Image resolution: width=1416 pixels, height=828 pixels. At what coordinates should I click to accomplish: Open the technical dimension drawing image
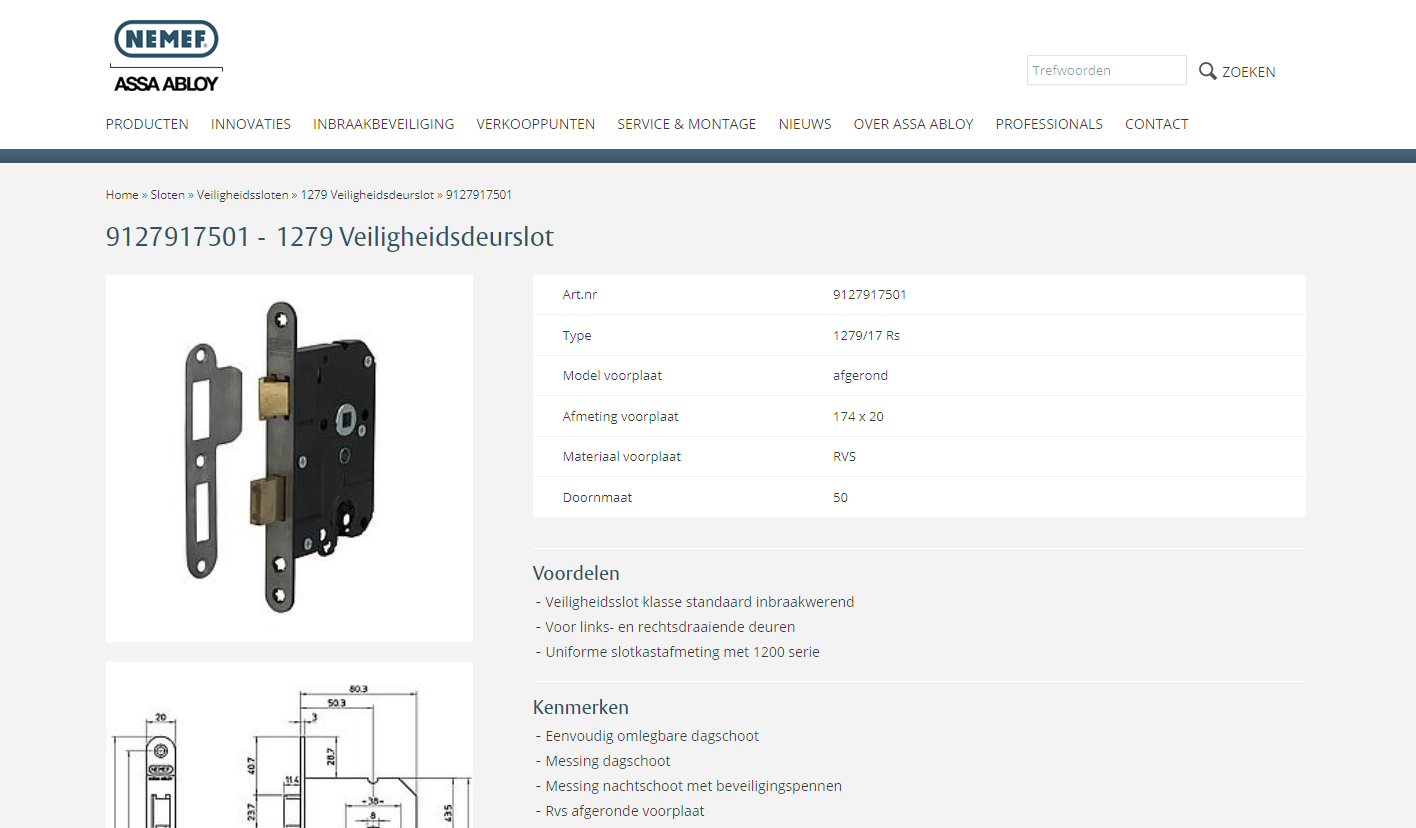point(289,750)
